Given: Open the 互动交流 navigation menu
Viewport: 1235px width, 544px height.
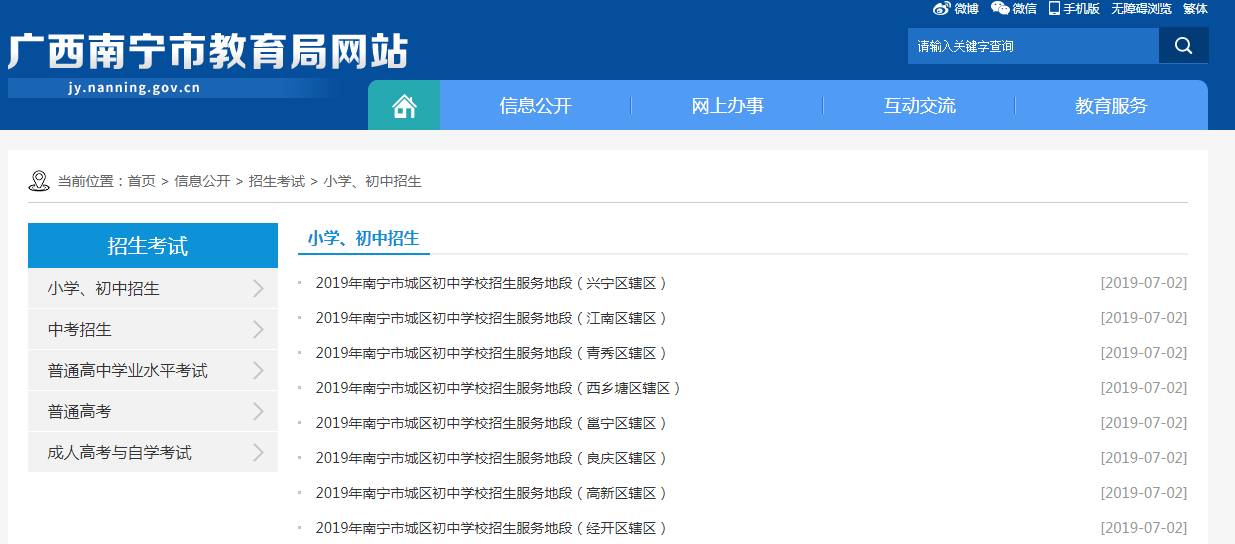Looking at the screenshot, I should [x=919, y=106].
